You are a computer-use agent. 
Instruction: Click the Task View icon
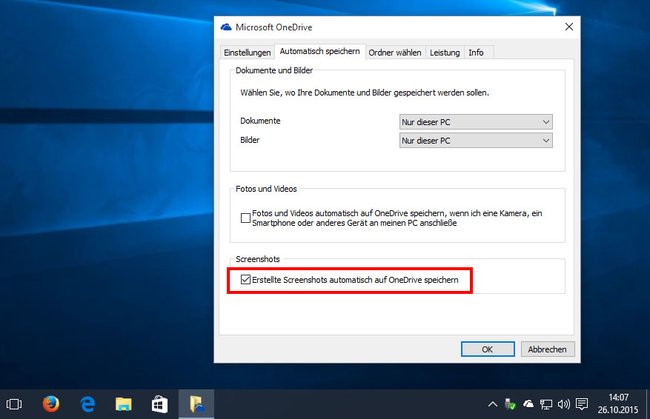click(x=14, y=404)
